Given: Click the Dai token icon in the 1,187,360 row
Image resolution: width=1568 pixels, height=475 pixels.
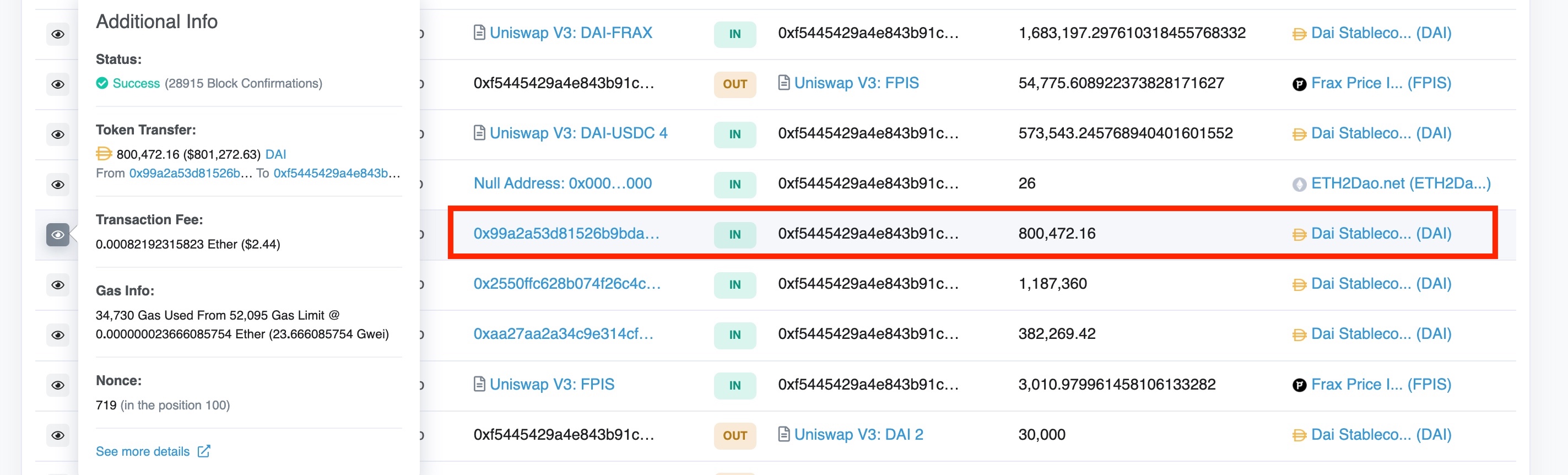Looking at the screenshot, I should point(1299,285).
